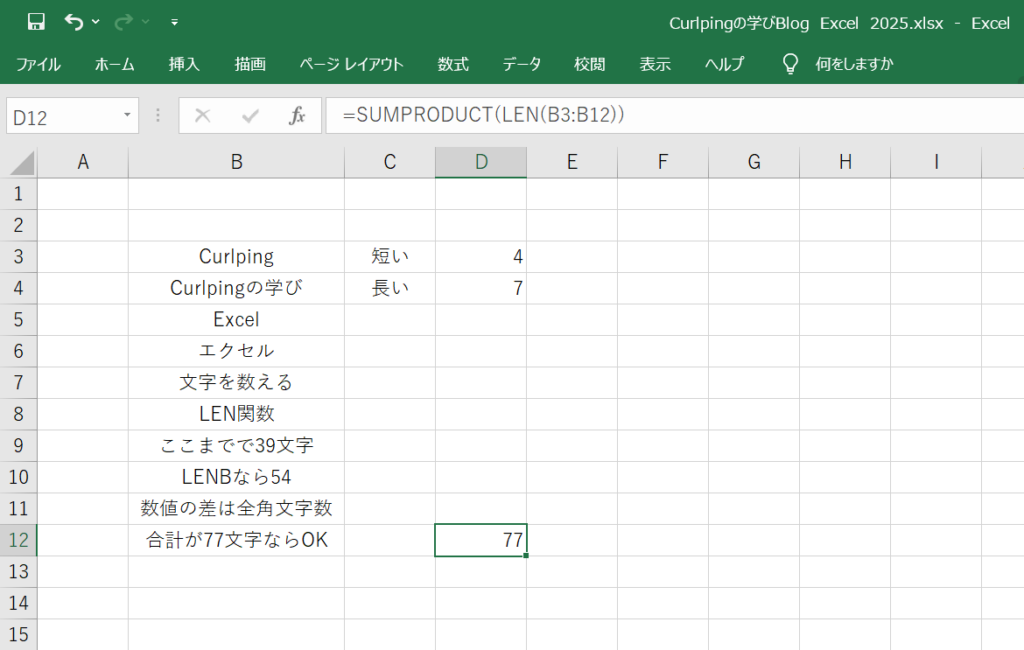1024x650 pixels.
Task: Select cell containing LENBなら54
Action: tap(236, 478)
